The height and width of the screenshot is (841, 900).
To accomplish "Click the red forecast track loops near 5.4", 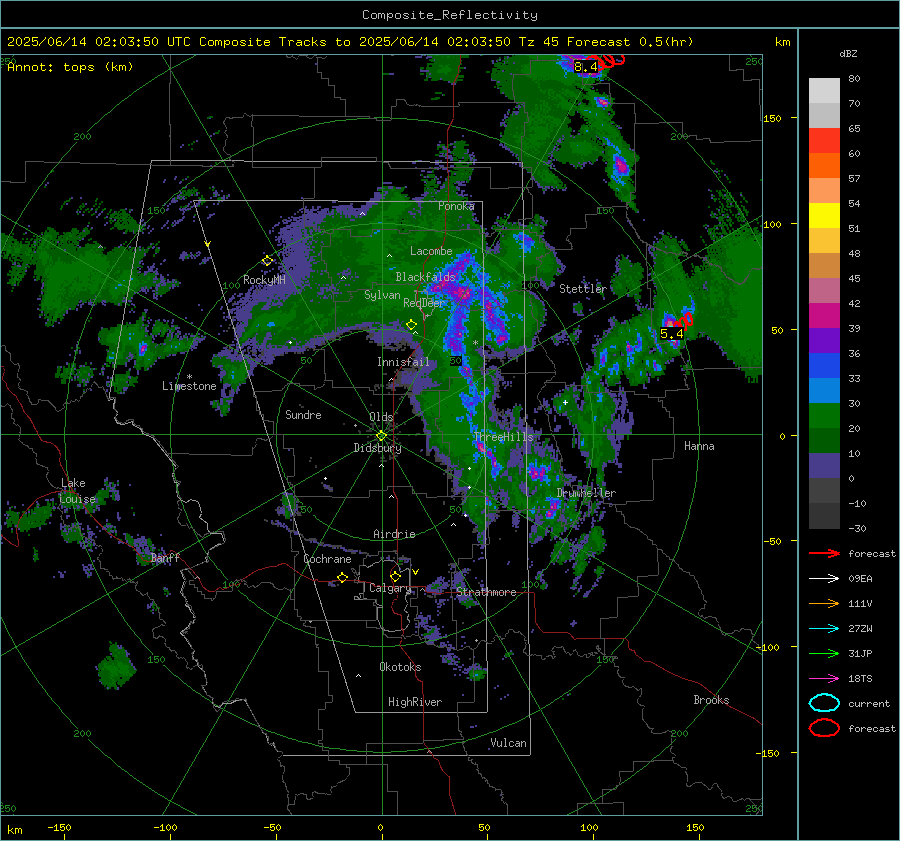I will click(x=685, y=320).
